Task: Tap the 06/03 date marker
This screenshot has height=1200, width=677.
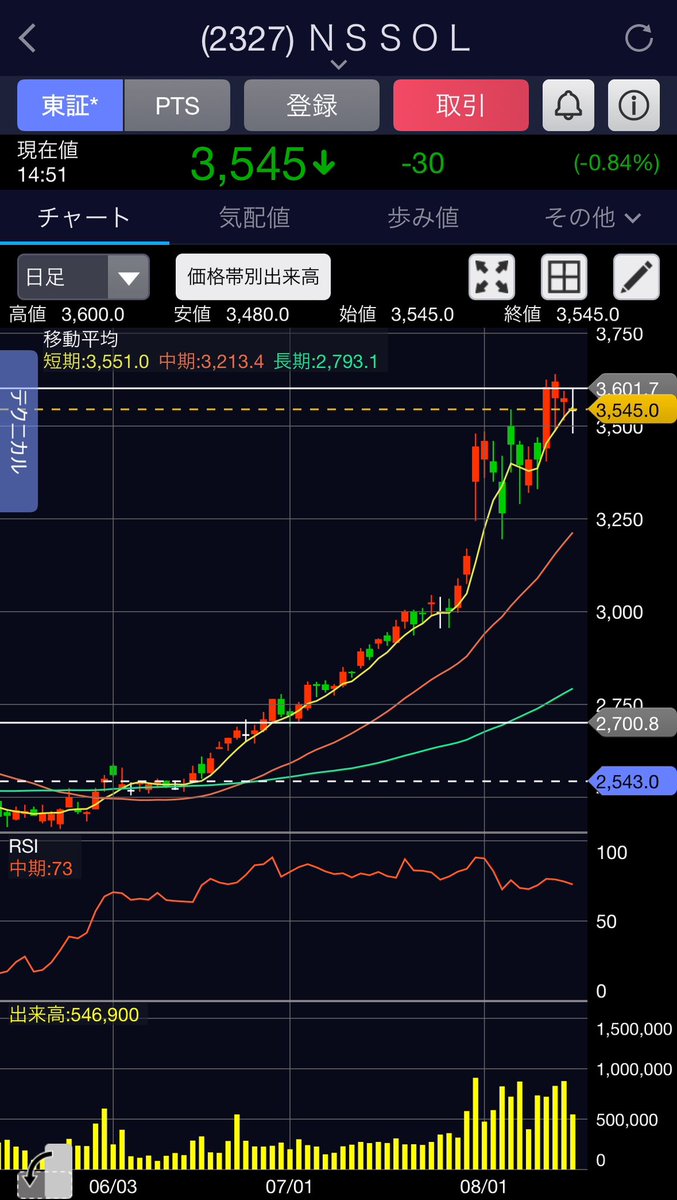Action: 113,1185
